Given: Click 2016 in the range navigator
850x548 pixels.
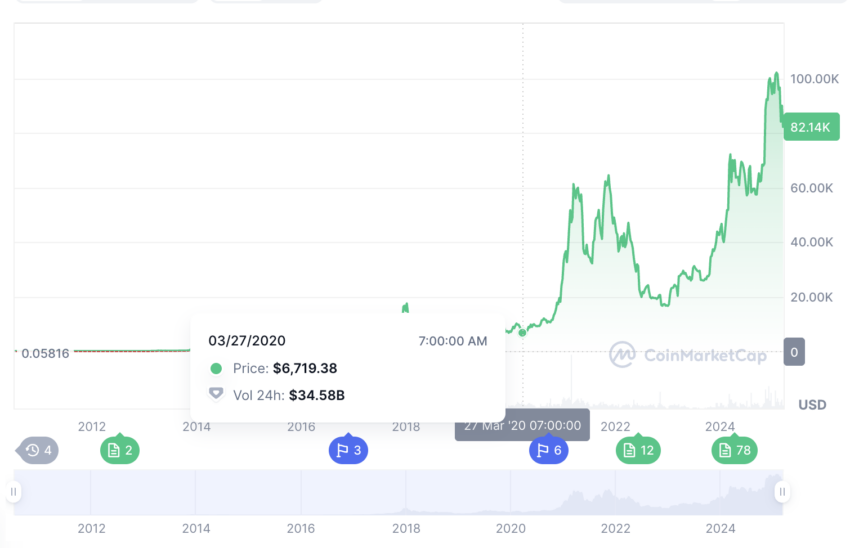Looking at the screenshot, I should tap(301, 528).
